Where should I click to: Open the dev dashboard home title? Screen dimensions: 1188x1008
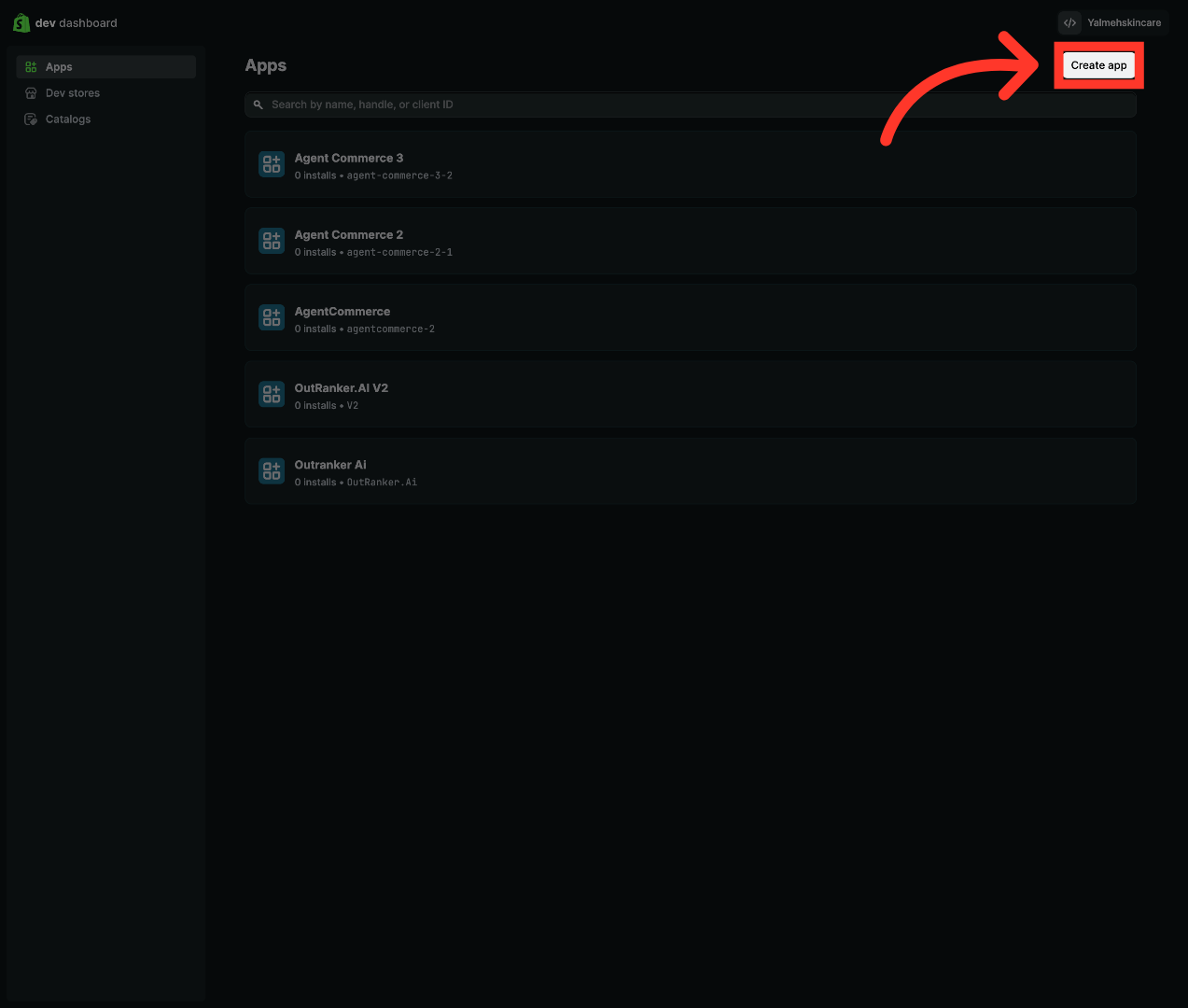[77, 23]
